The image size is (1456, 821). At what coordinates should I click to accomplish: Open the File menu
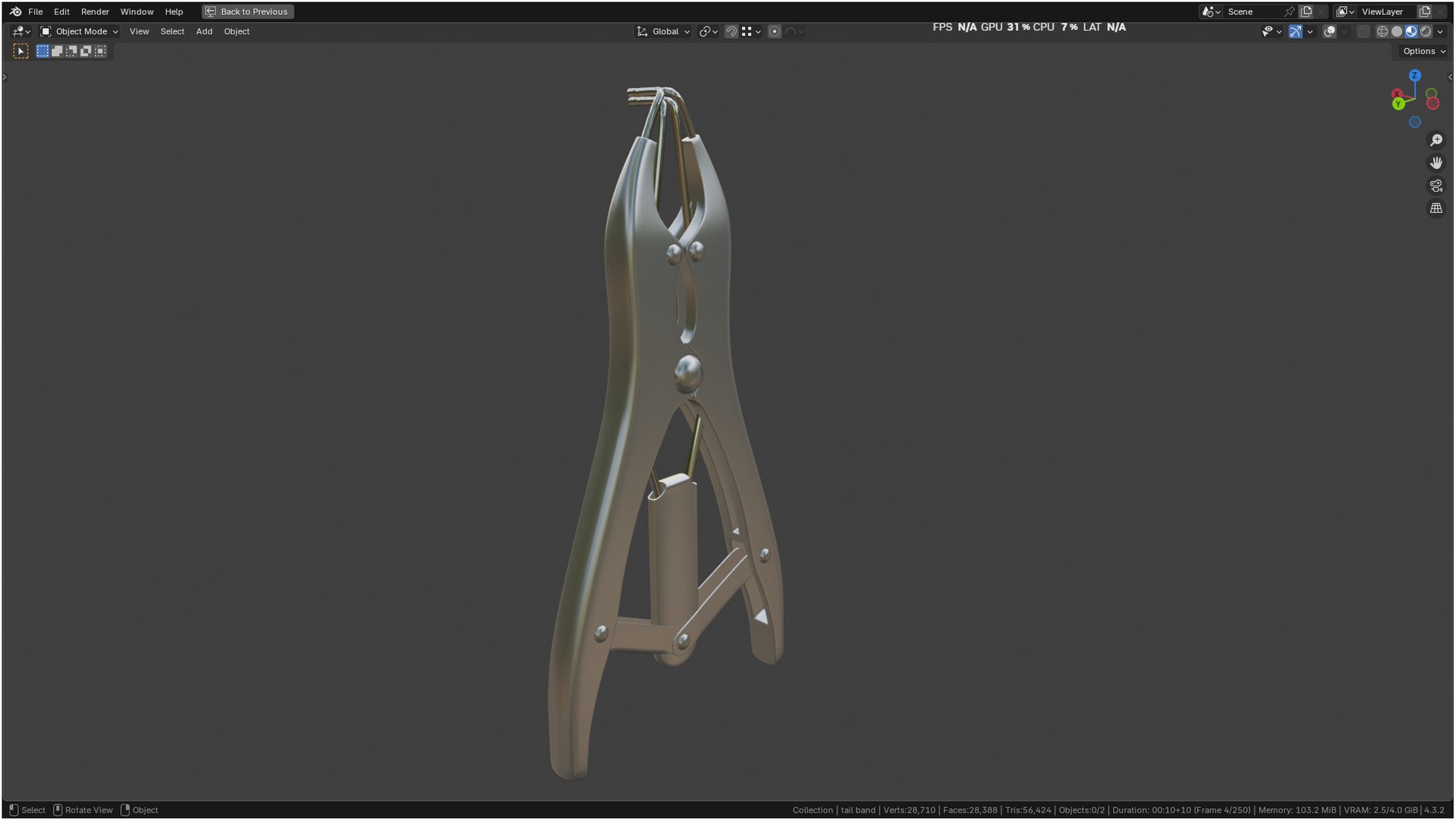35,11
